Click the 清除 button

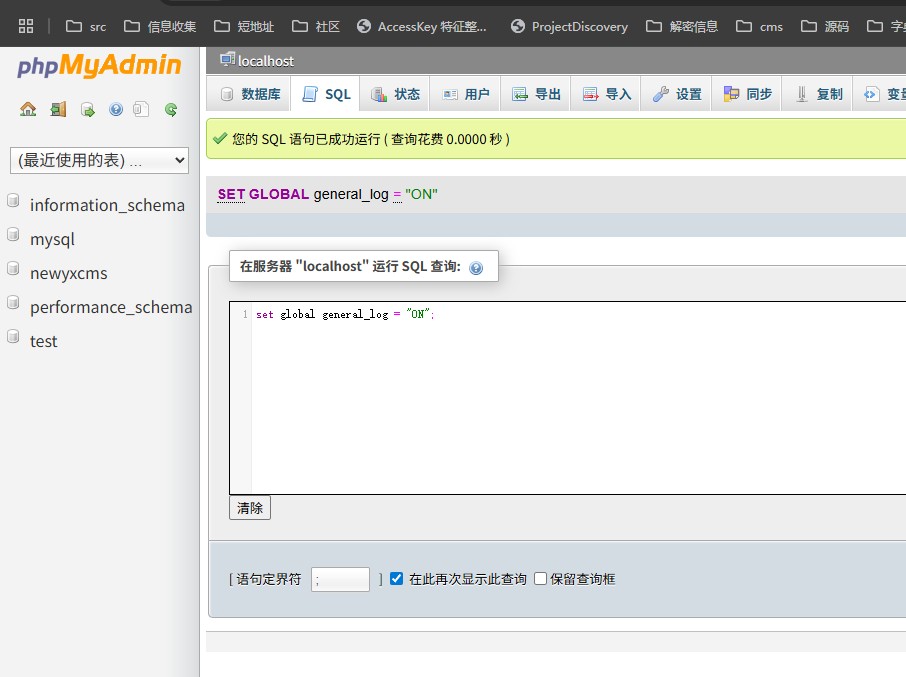[x=249, y=508]
